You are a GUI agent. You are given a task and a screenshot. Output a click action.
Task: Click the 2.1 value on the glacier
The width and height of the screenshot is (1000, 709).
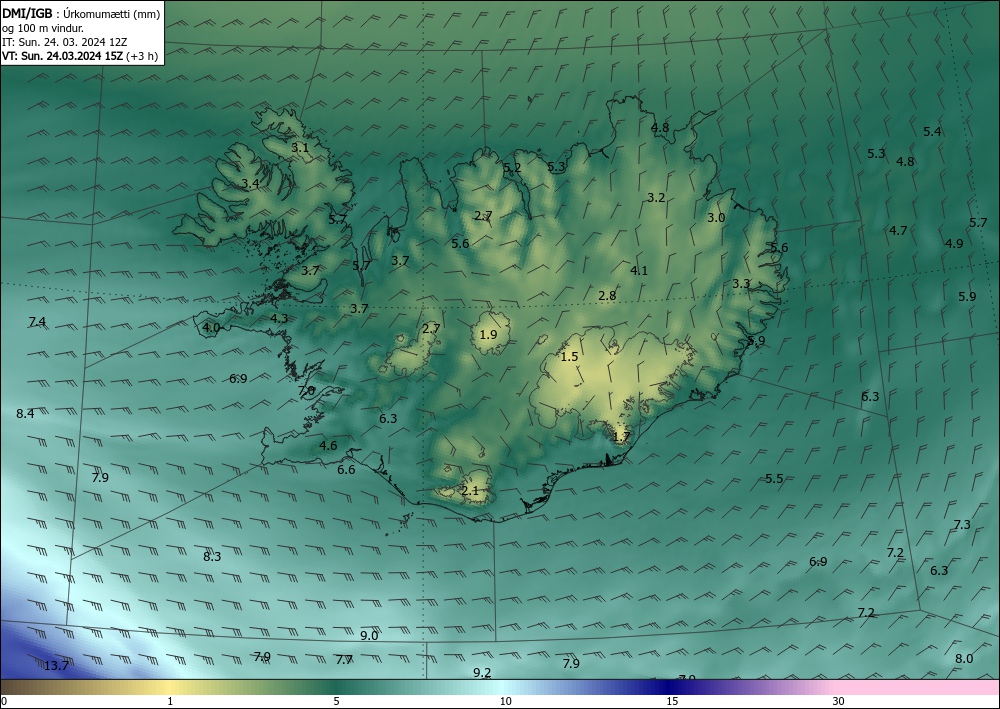tap(469, 491)
